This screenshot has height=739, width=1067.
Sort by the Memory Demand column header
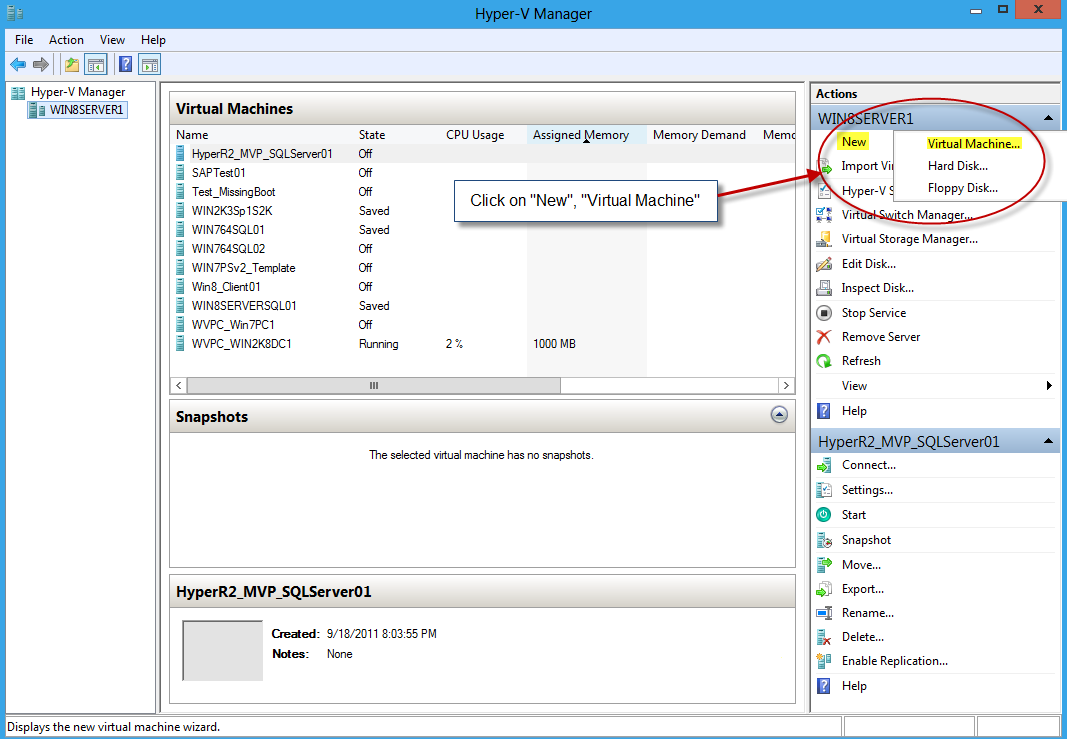click(702, 135)
